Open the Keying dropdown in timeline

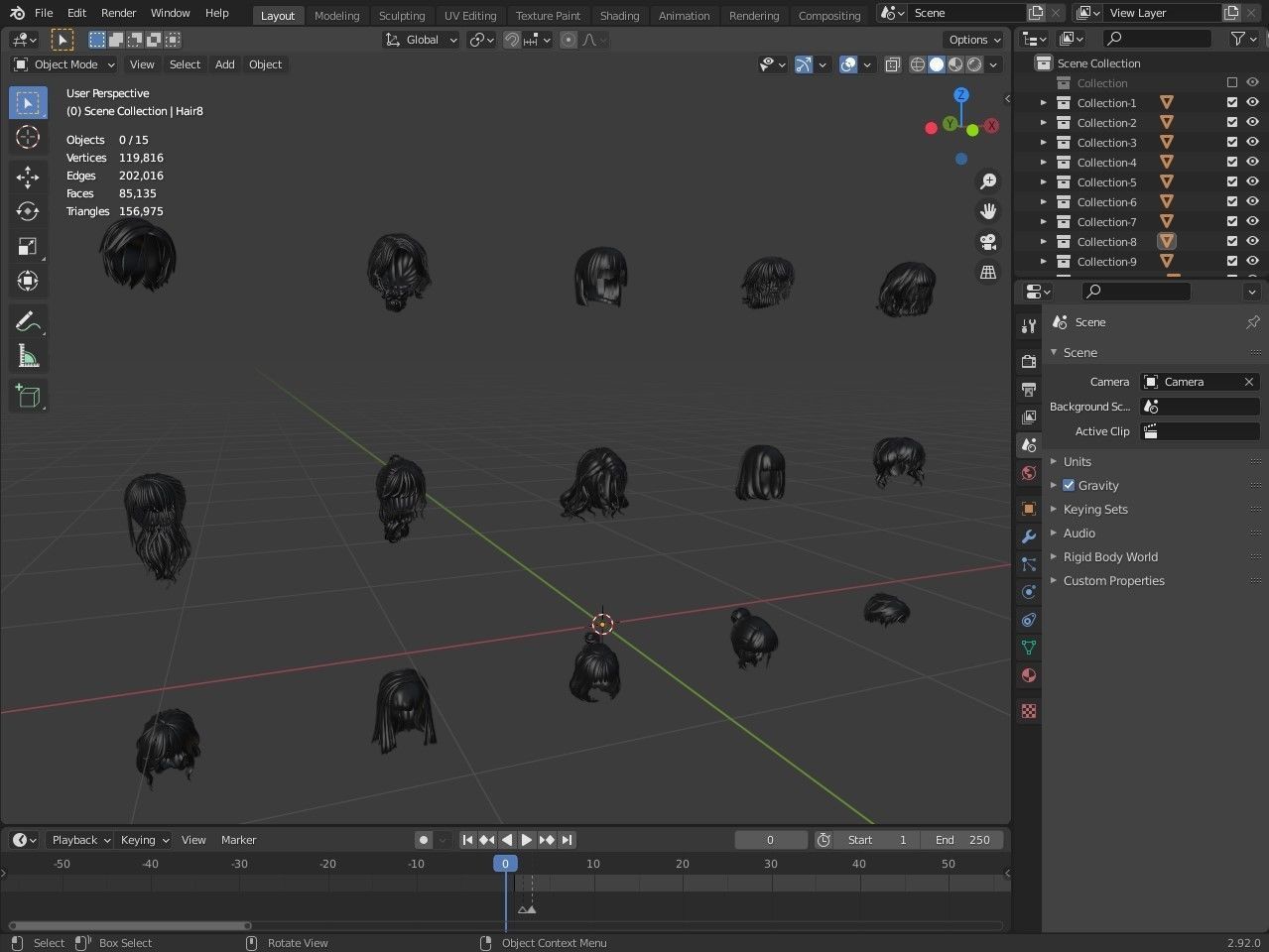point(143,840)
